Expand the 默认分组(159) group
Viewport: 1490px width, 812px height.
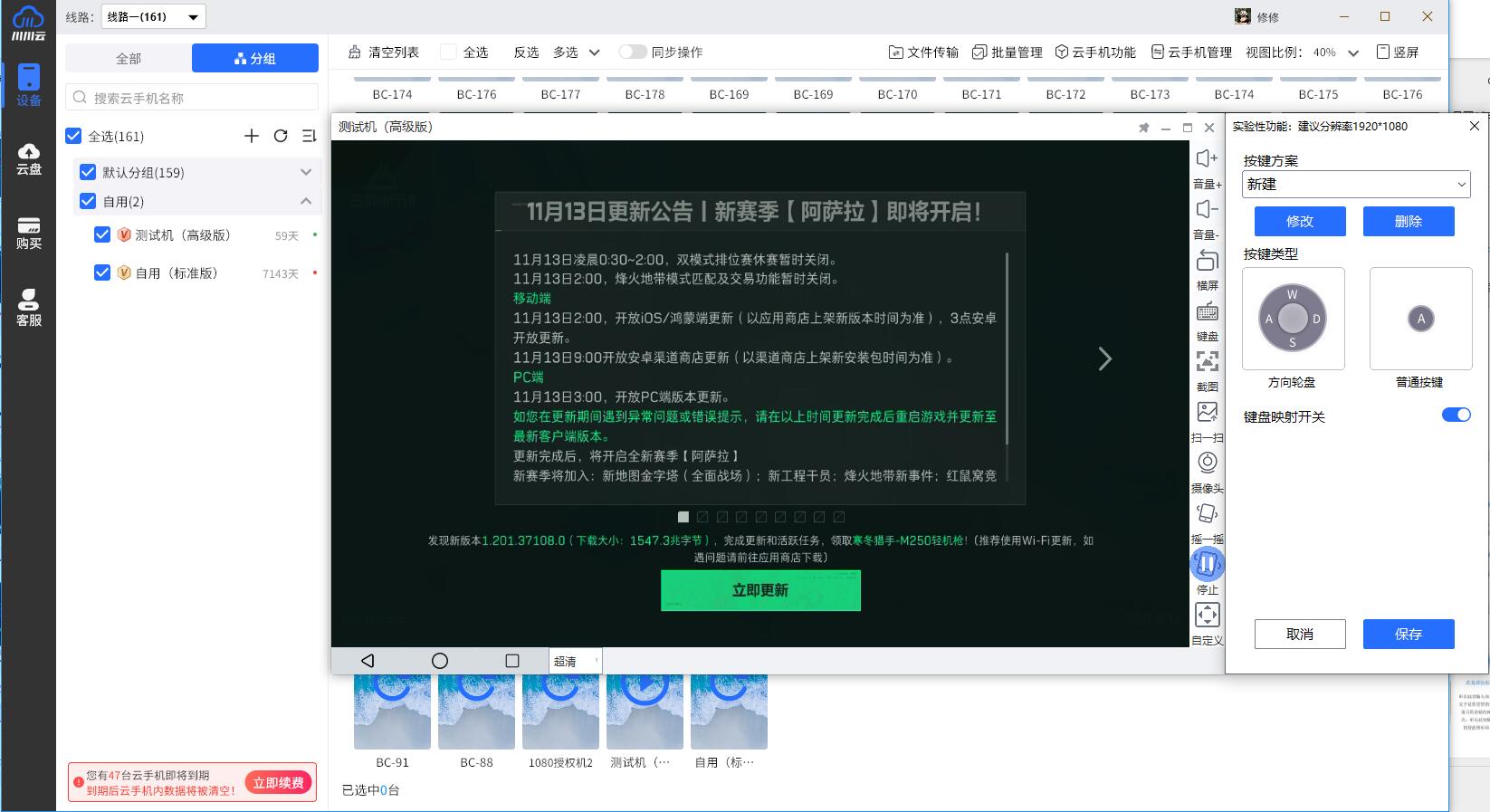[306, 172]
